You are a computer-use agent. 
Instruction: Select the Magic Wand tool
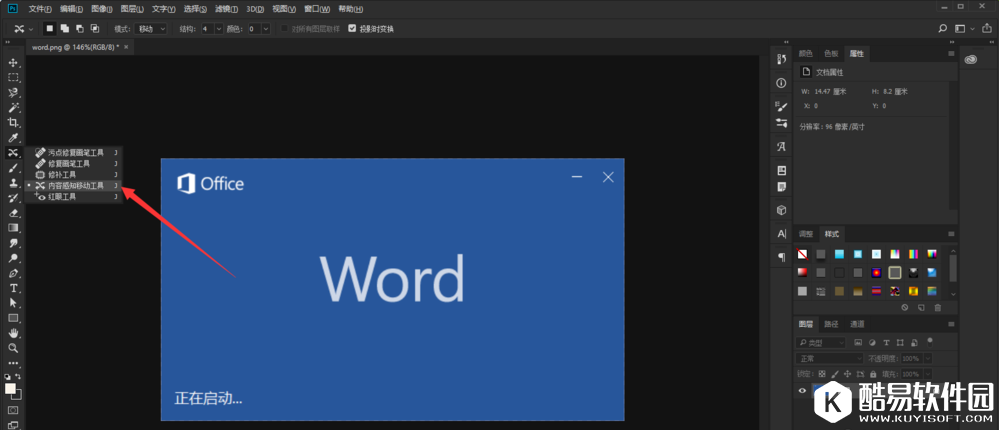13,107
